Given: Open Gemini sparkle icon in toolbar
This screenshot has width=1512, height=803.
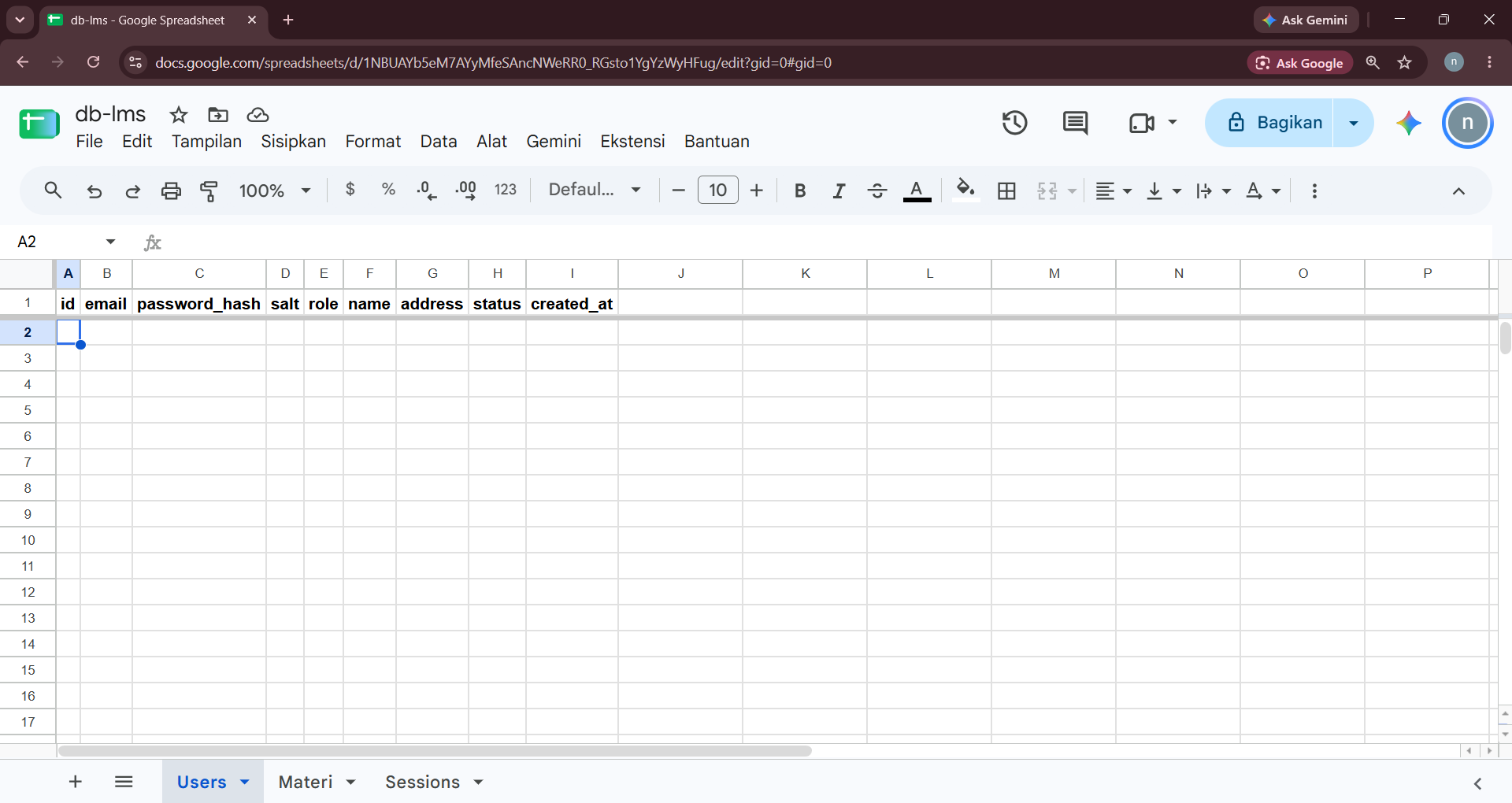Looking at the screenshot, I should [x=1409, y=123].
